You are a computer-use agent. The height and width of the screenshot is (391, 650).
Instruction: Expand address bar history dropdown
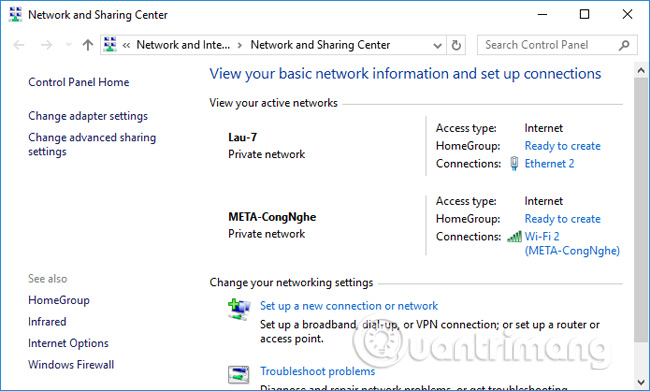(437, 45)
